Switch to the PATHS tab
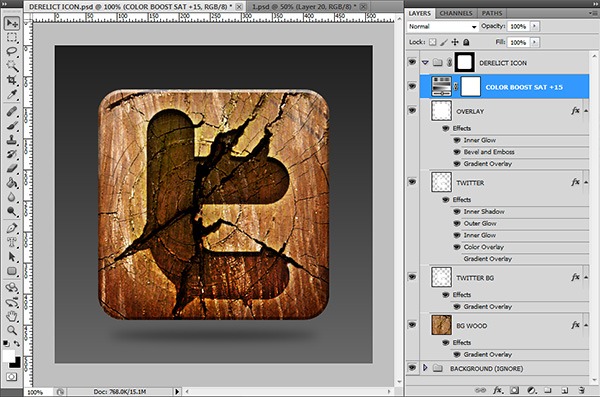Screen dimensions: 600x397 [x=492, y=13]
